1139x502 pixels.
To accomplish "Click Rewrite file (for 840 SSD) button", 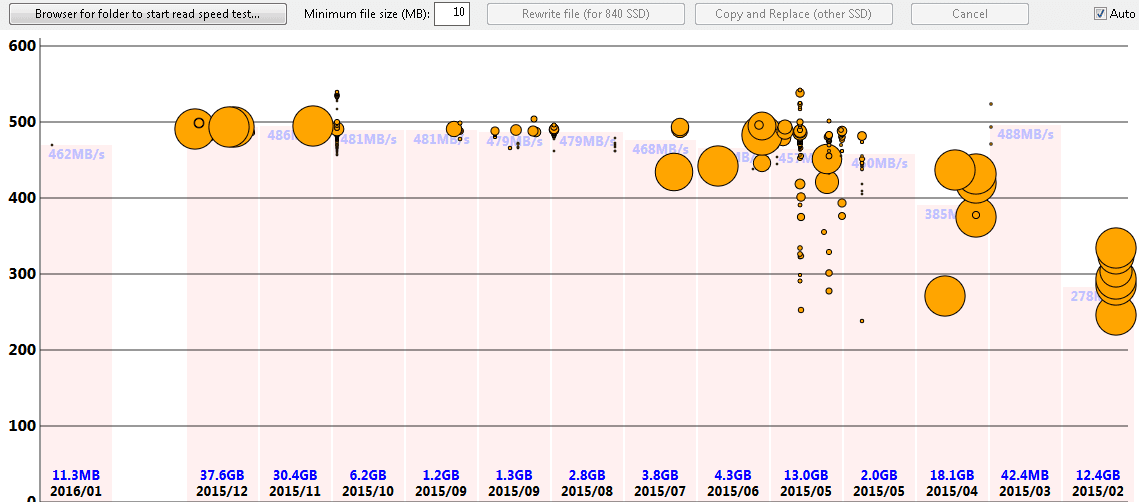I will click(585, 14).
